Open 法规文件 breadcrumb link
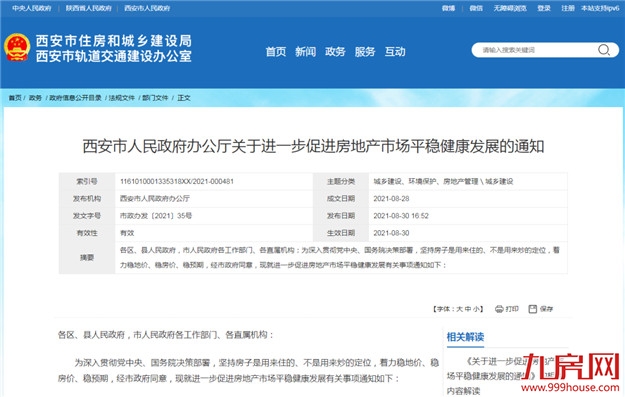The height and width of the screenshot is (397, 625). pyautogui.click(x=122, y=98)
